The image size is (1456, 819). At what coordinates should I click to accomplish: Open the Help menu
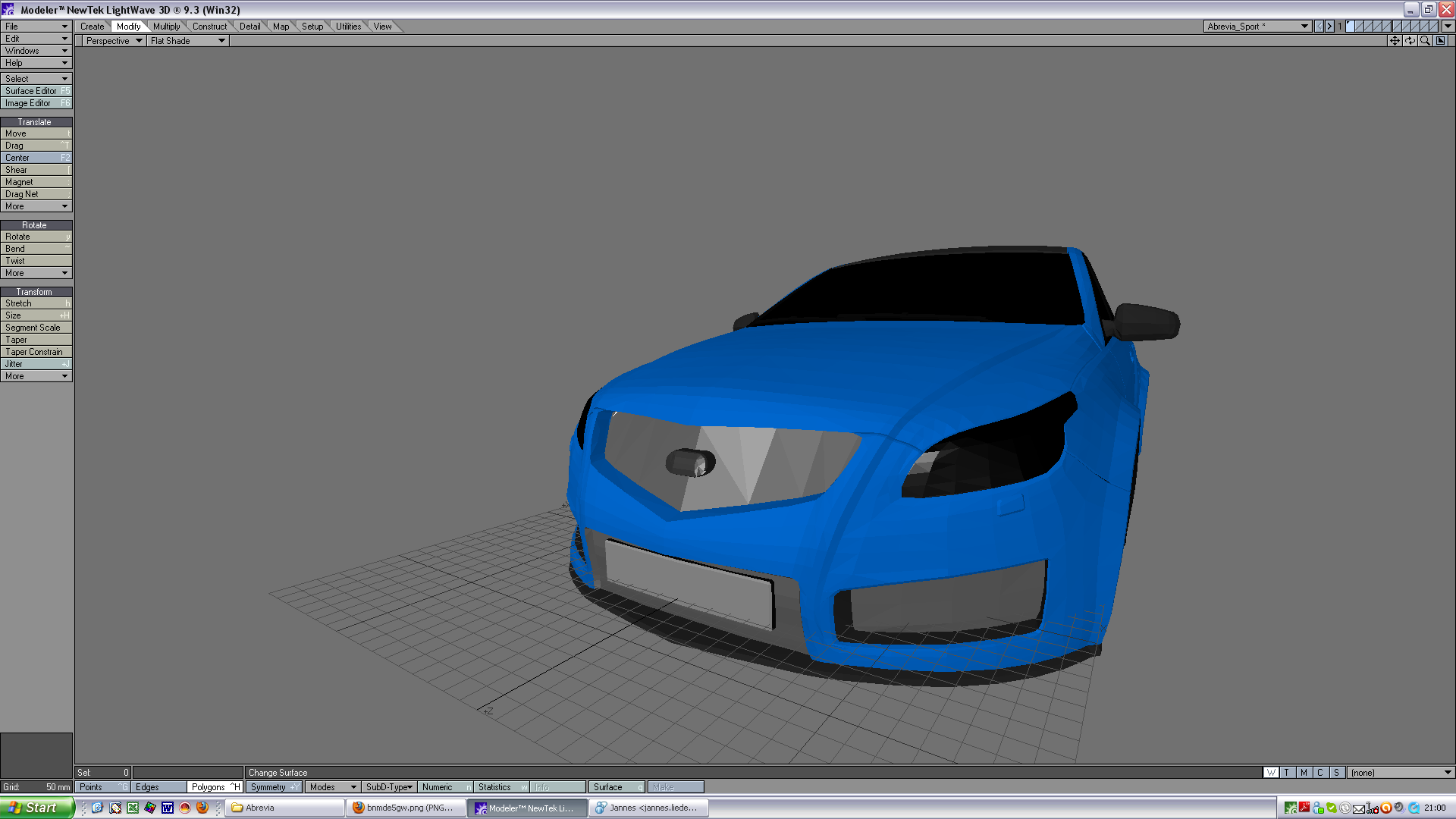[x=36, y=63]
